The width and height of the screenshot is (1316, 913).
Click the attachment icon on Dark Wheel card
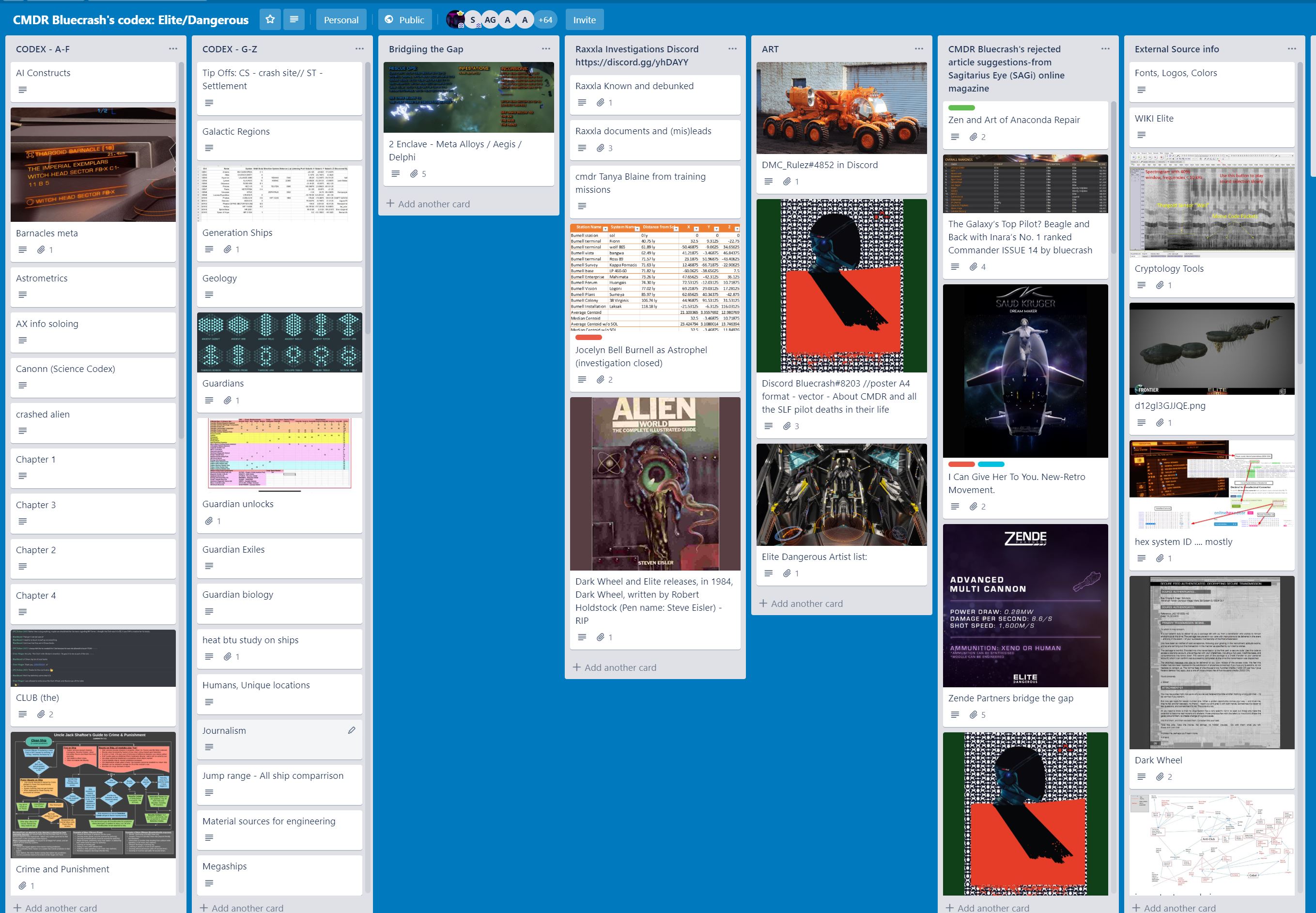point(1159,776)
